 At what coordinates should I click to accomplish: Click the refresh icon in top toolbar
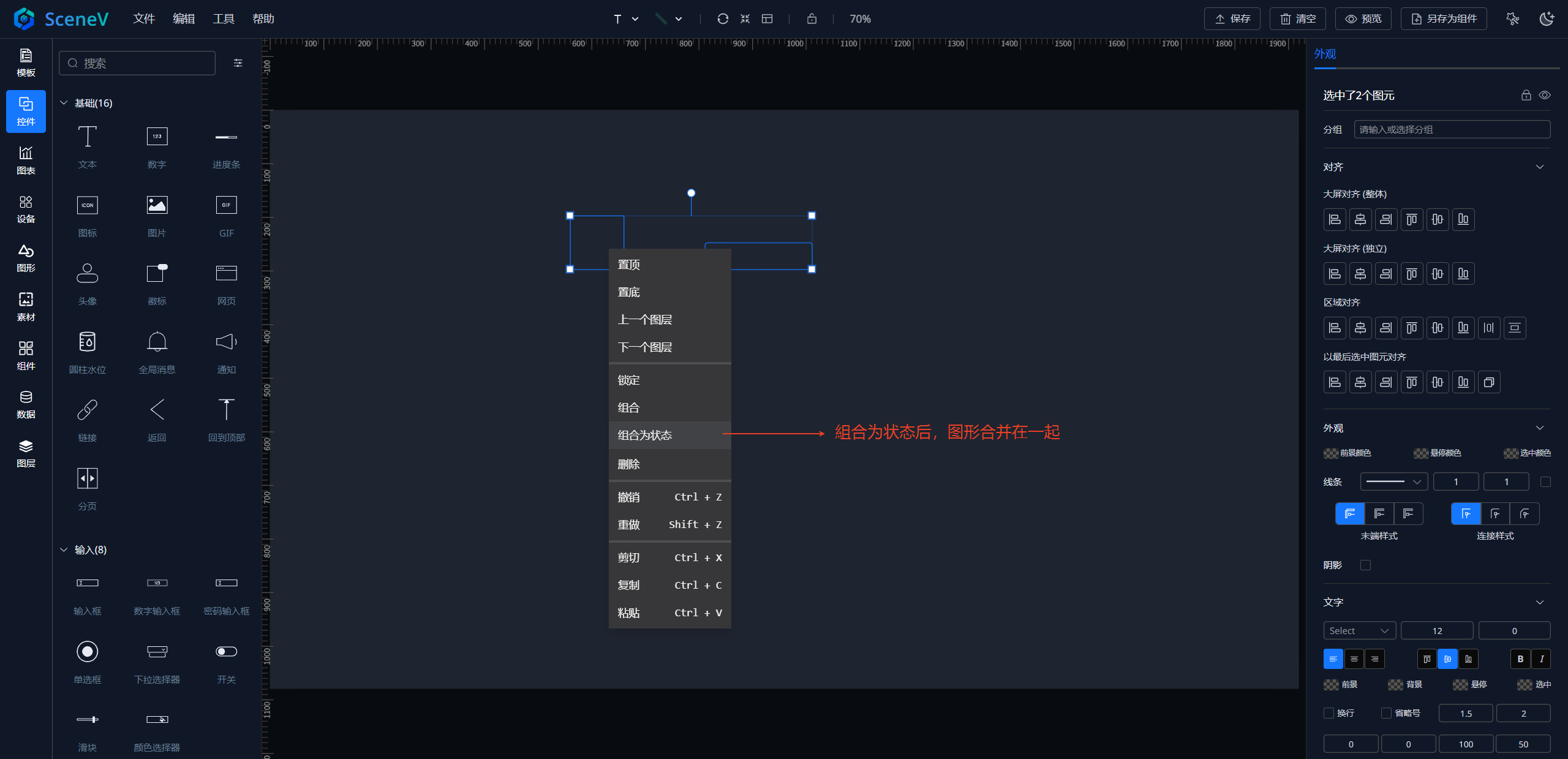pyautogui.click(x=723, y=19)
